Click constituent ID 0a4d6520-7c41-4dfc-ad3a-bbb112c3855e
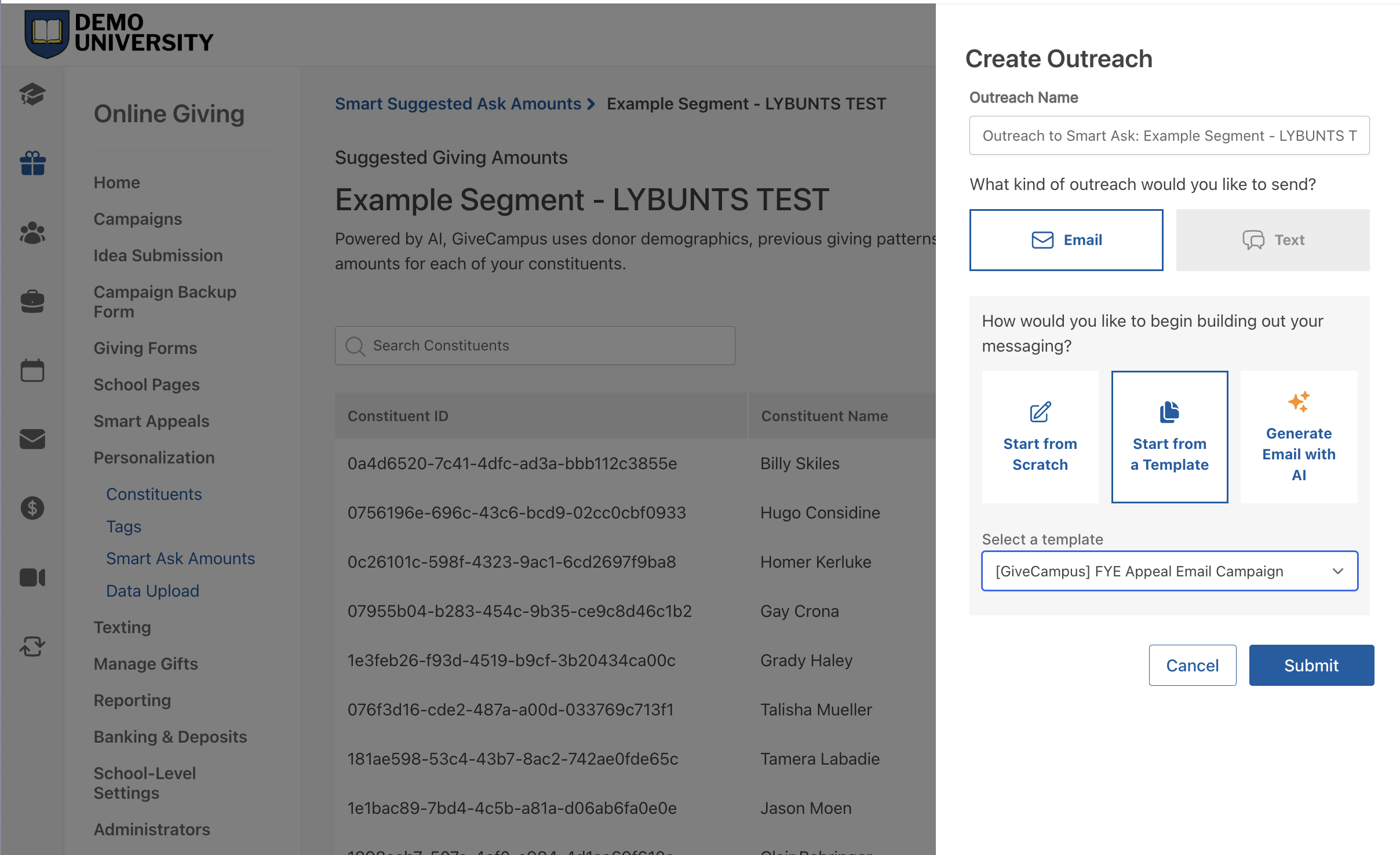The image size is (1400, 855). (512, 463)
